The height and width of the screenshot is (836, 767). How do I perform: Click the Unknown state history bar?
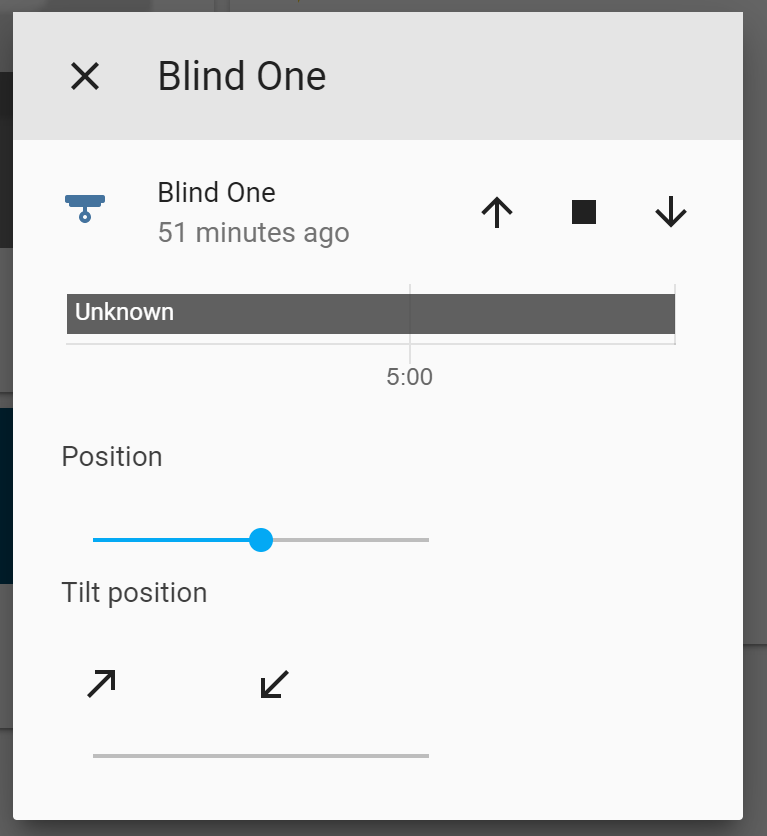click(x=370, y=313)
